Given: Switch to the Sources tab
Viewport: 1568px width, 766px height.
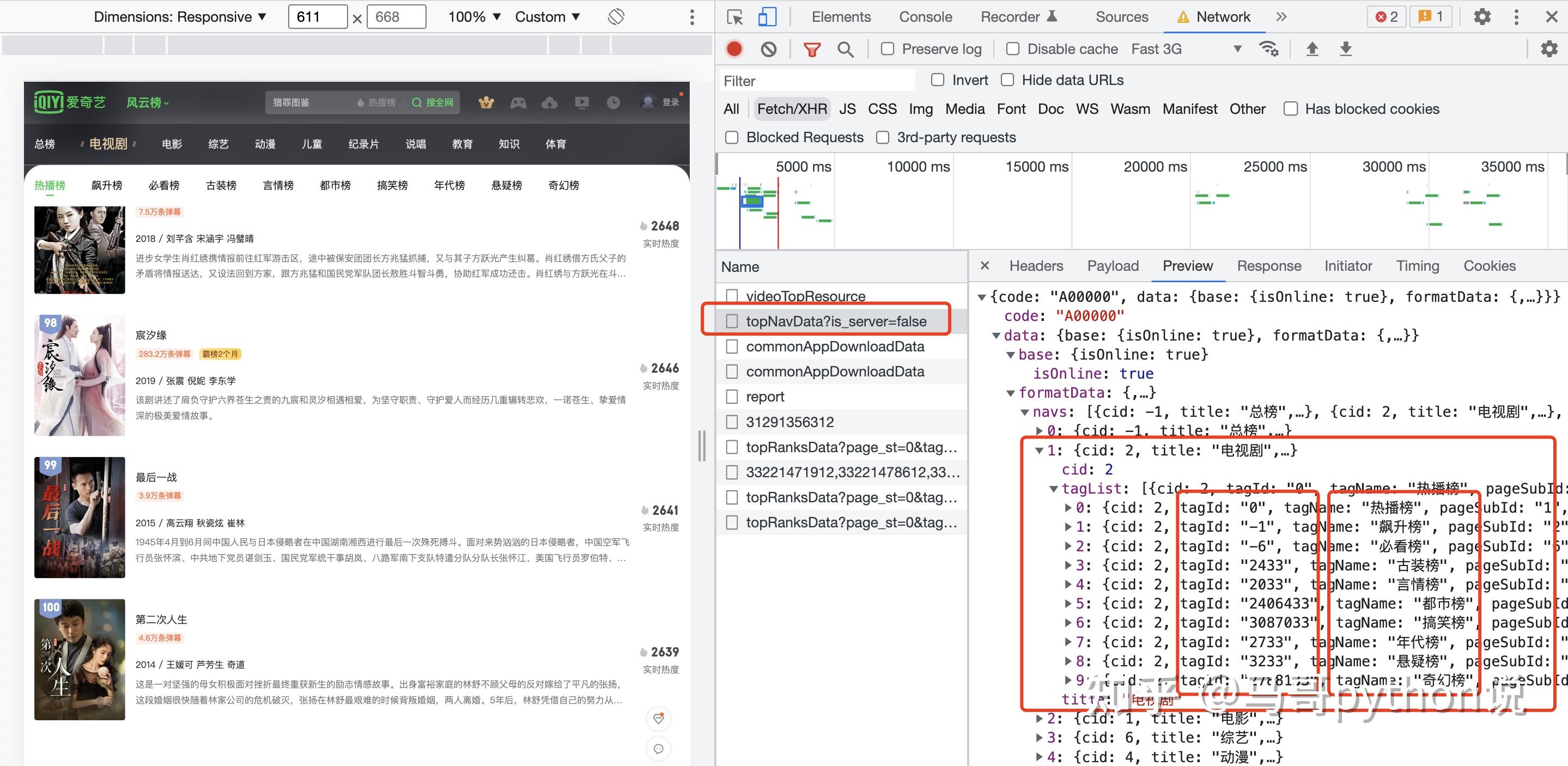Looking at the screenshot, I should click(x=1121, y=17).
